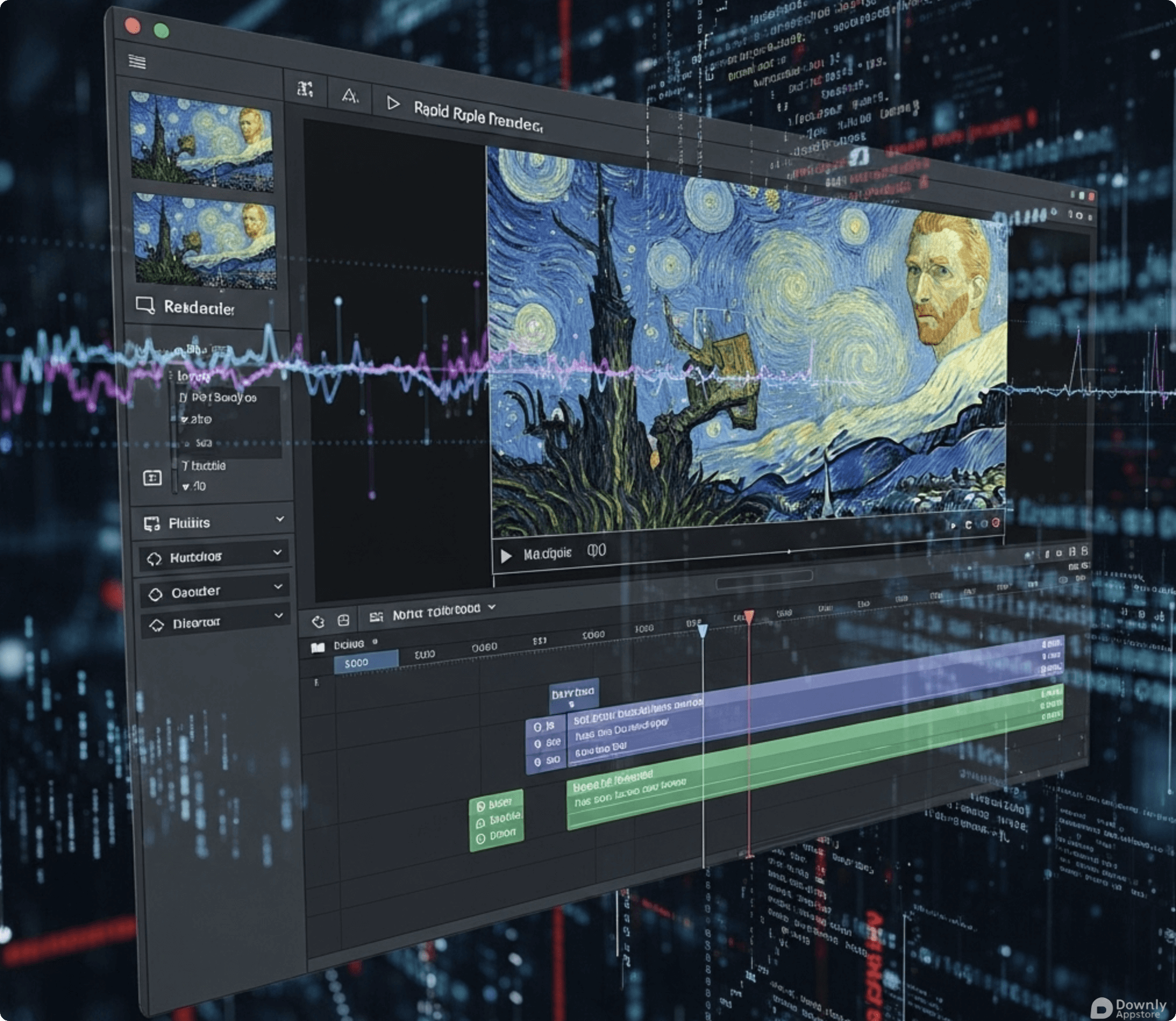
Task: Click the red record icon under preview
Action: click(x=996, y=523)
